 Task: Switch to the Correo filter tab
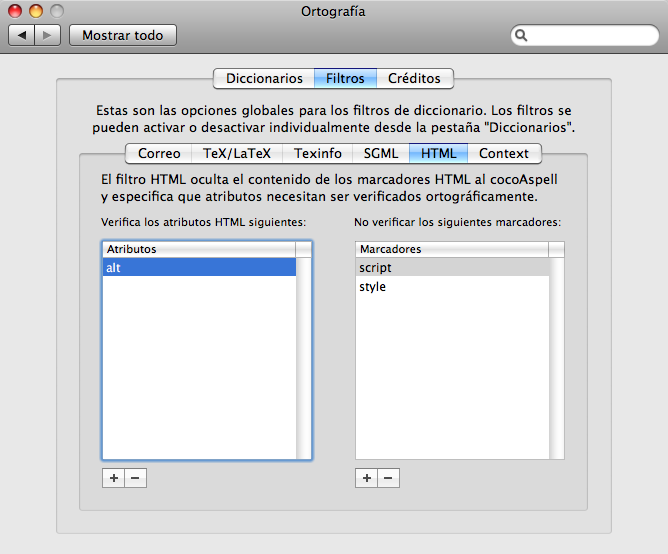159,153
